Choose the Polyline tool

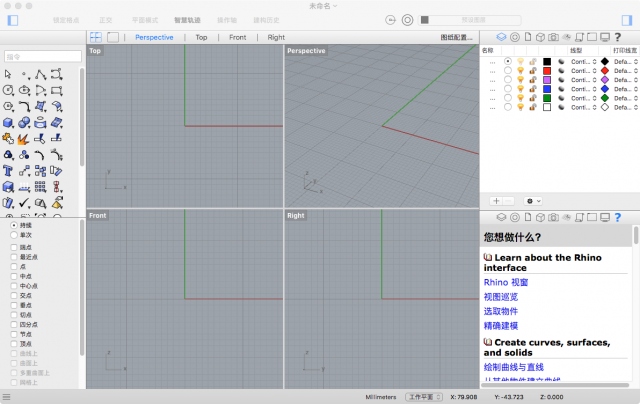click(40, 74)
